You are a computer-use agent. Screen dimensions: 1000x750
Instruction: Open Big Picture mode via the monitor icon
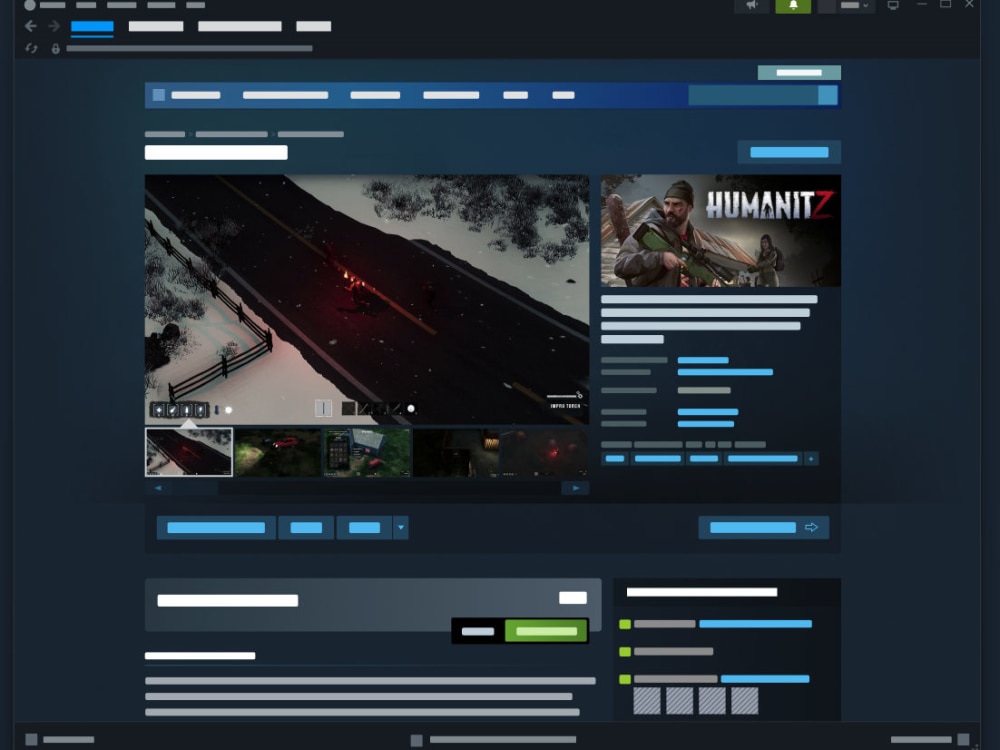click(893, 5)
